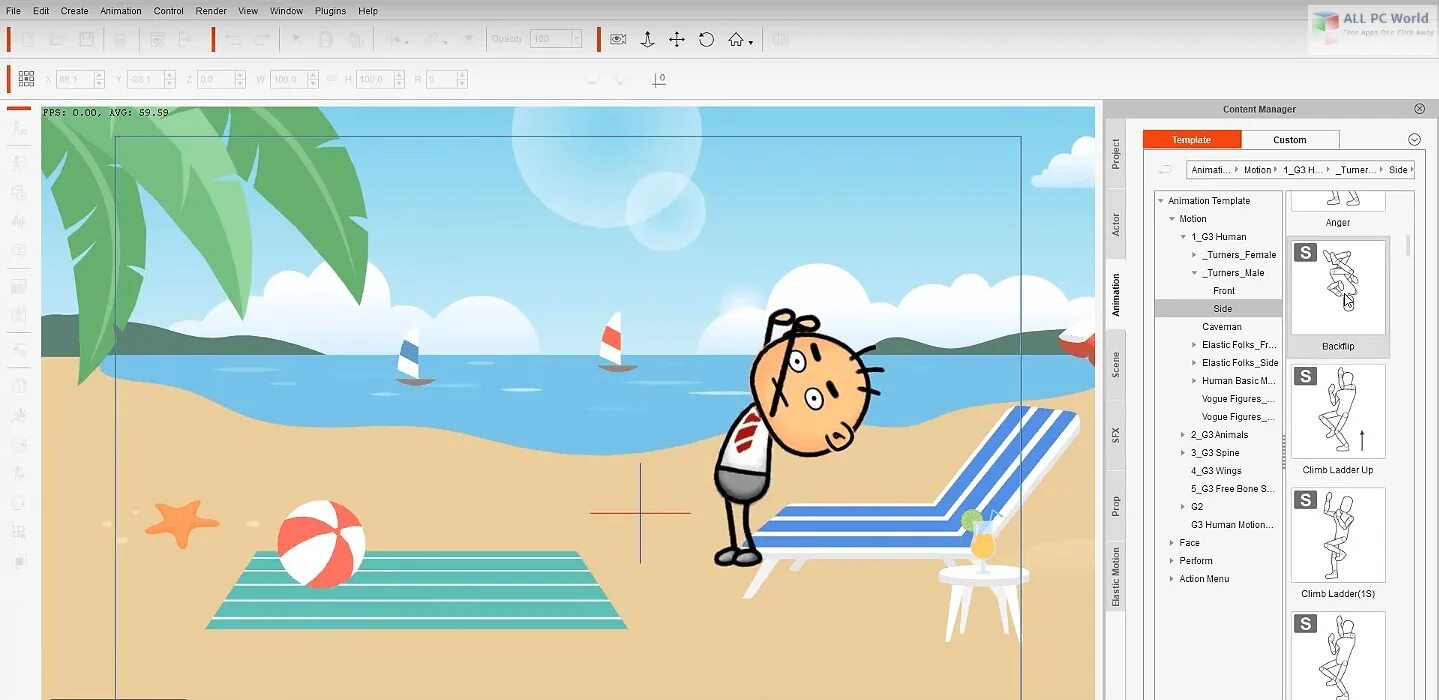Open the Actor side tab
Screen dimensions: 1439x700
pyautogui.click(x=1116, y=225)
